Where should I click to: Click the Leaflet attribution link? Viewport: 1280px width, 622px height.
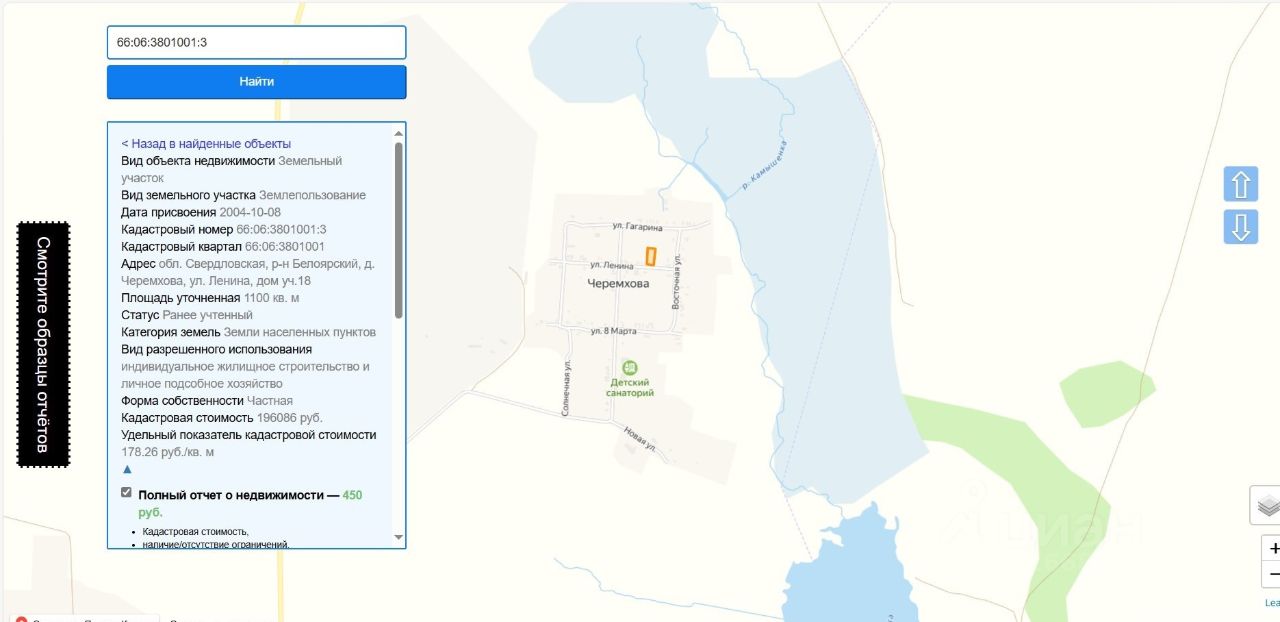tap(1272, 603)
